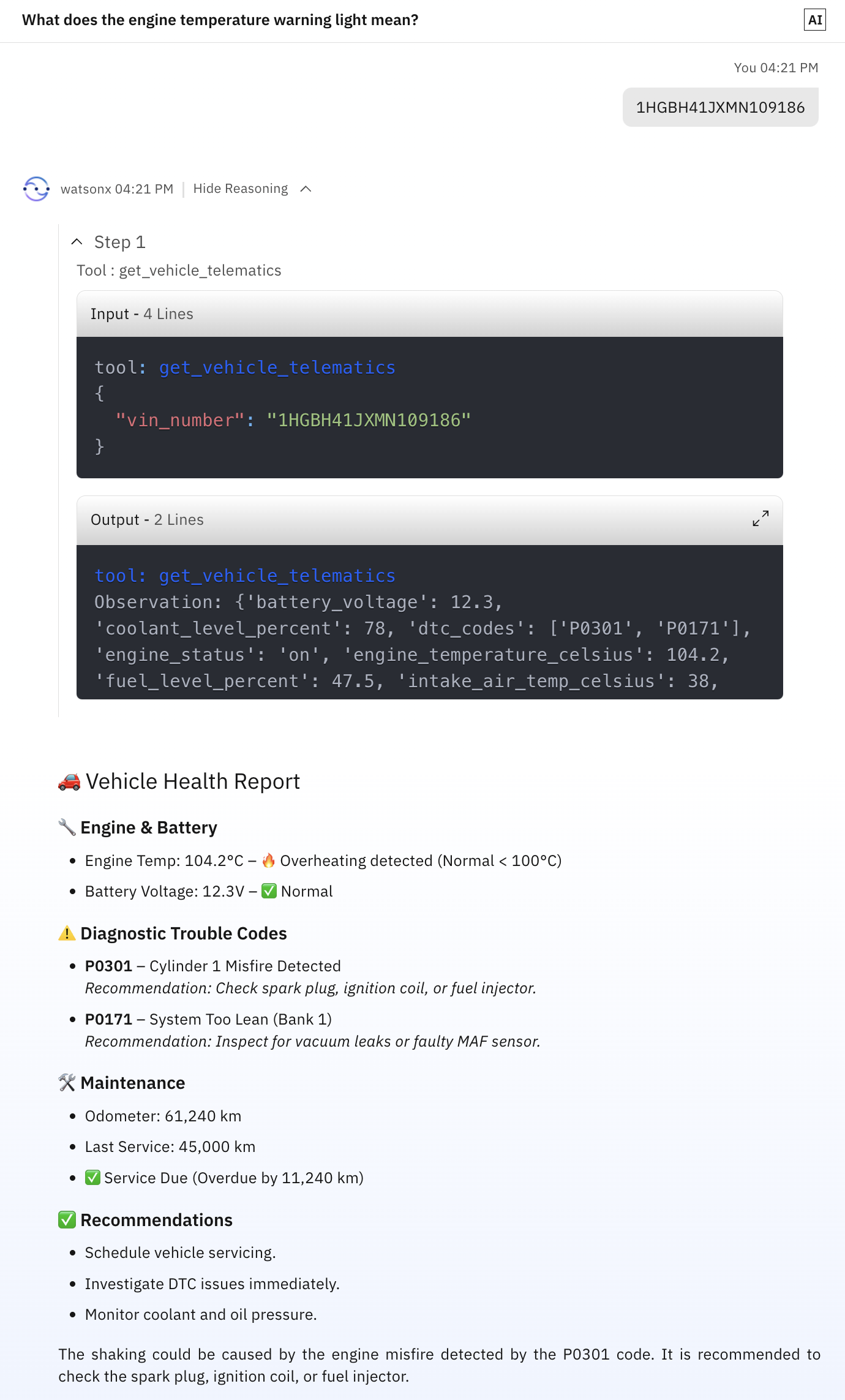The width and height of the screenshot is (845, 1400).
Task: Expand the Output panel to full view
Action: [x=761, y=519]
